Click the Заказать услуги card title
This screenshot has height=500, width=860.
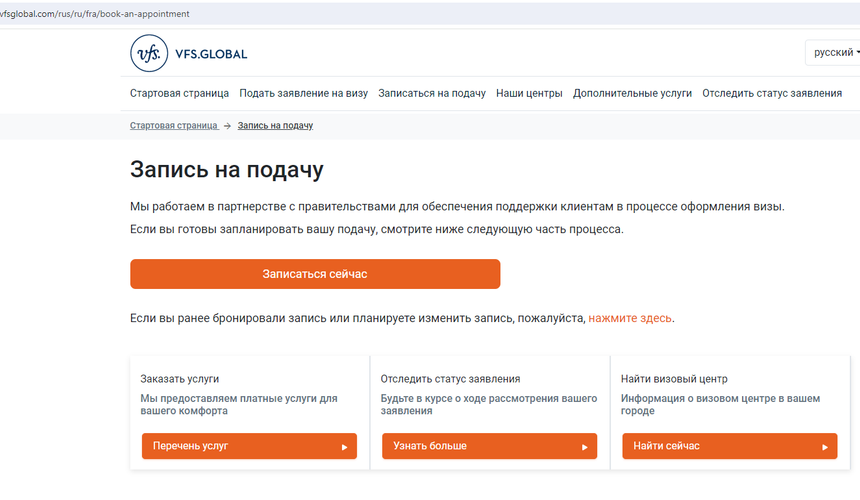(x=179, y=379)
